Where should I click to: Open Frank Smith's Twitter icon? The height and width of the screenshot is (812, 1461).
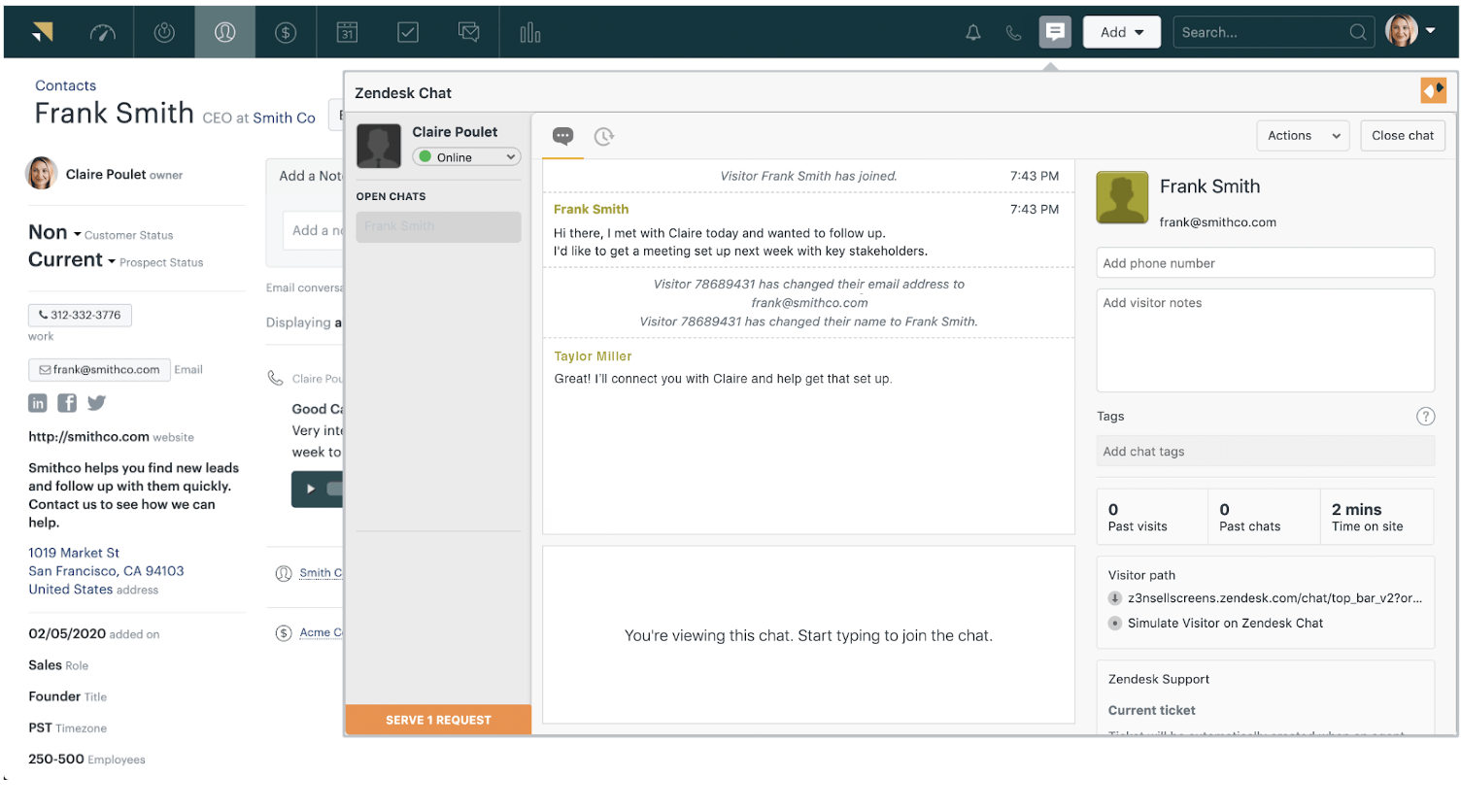coord(96,403)
